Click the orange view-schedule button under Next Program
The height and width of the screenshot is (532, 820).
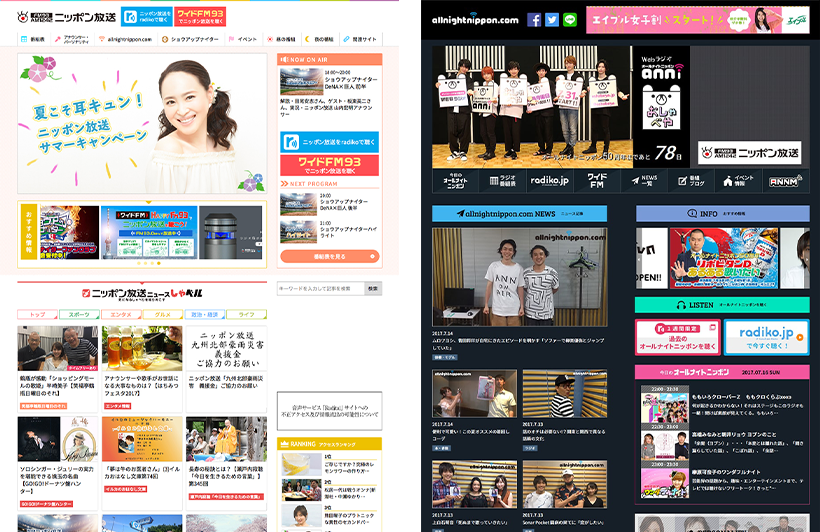click(x=329, y=256)
